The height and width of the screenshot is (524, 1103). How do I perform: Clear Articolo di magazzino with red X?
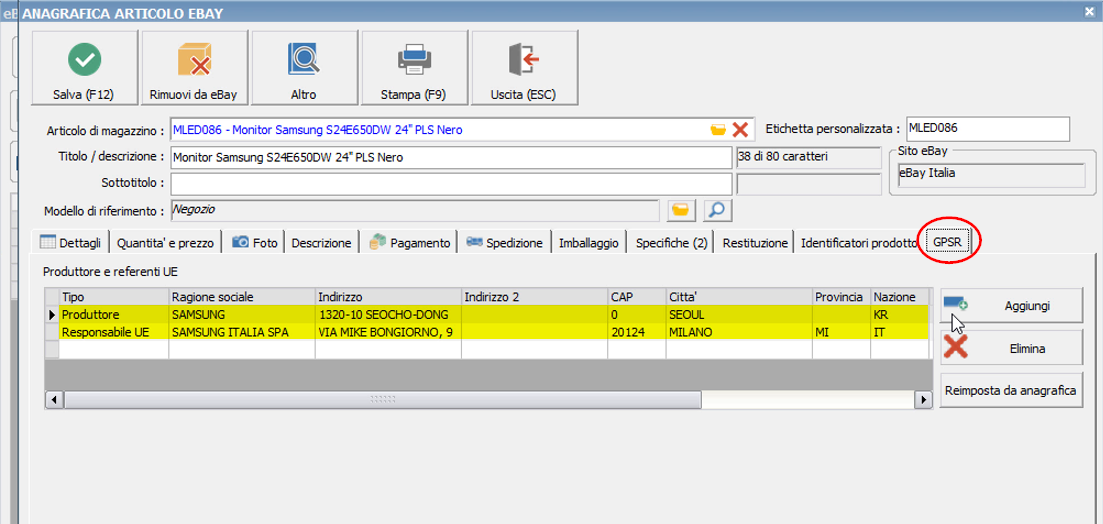tap(740, 129)
